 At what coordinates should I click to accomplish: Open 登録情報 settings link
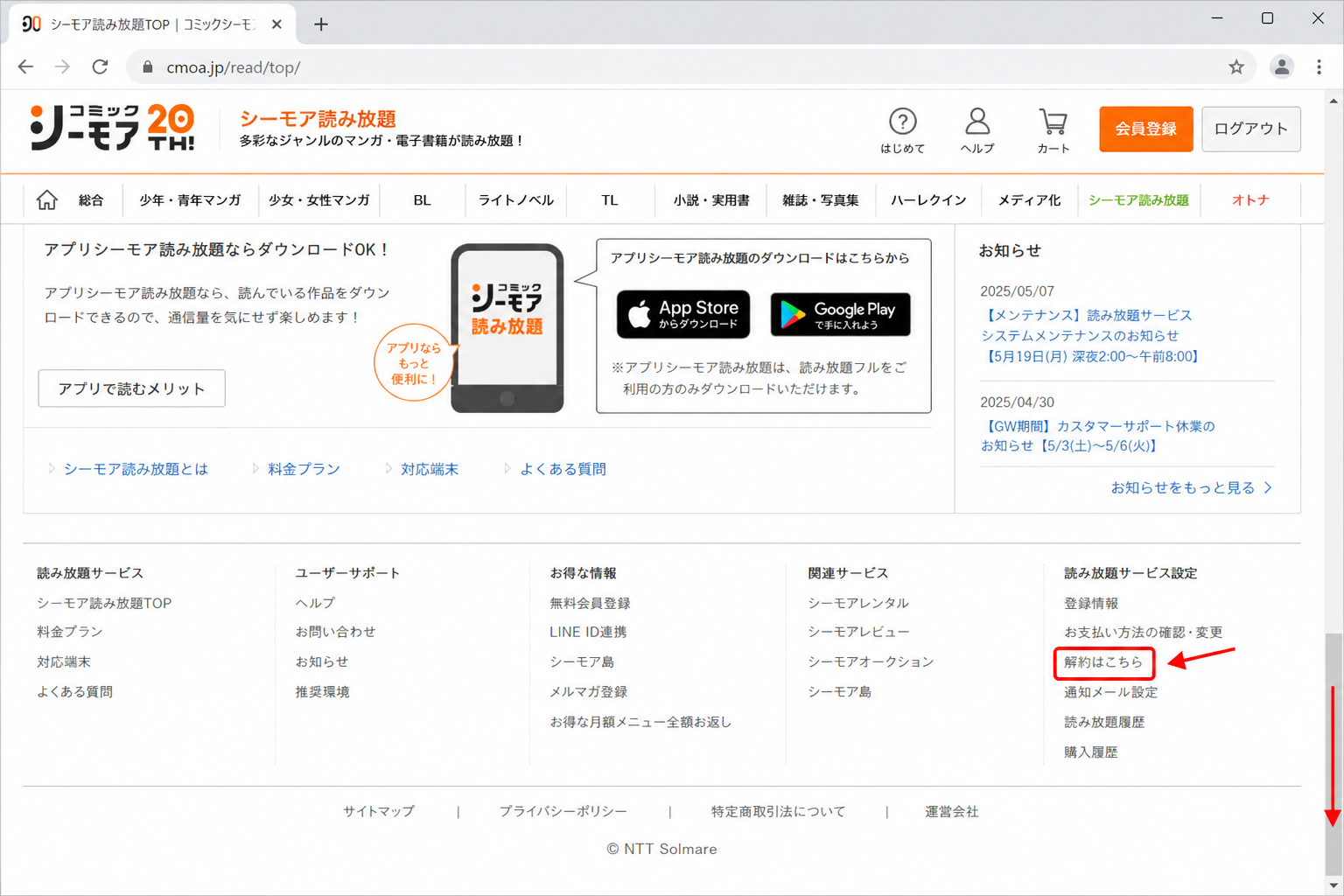tap(1091, 603)
